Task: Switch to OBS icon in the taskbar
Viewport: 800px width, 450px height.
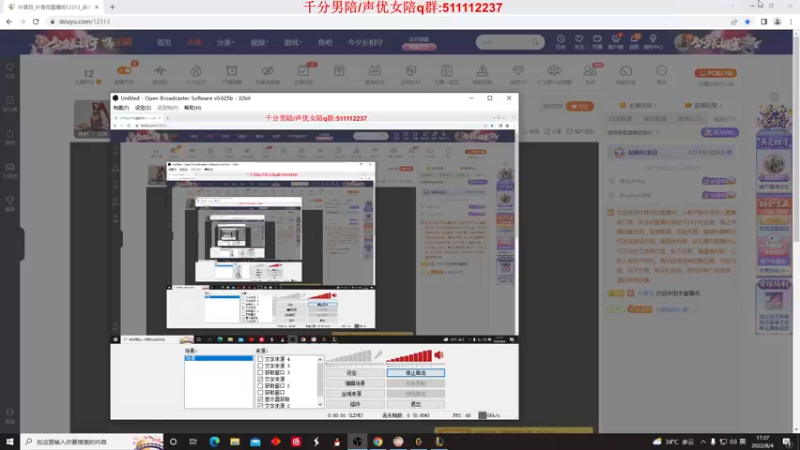Action: coord(357,441)
